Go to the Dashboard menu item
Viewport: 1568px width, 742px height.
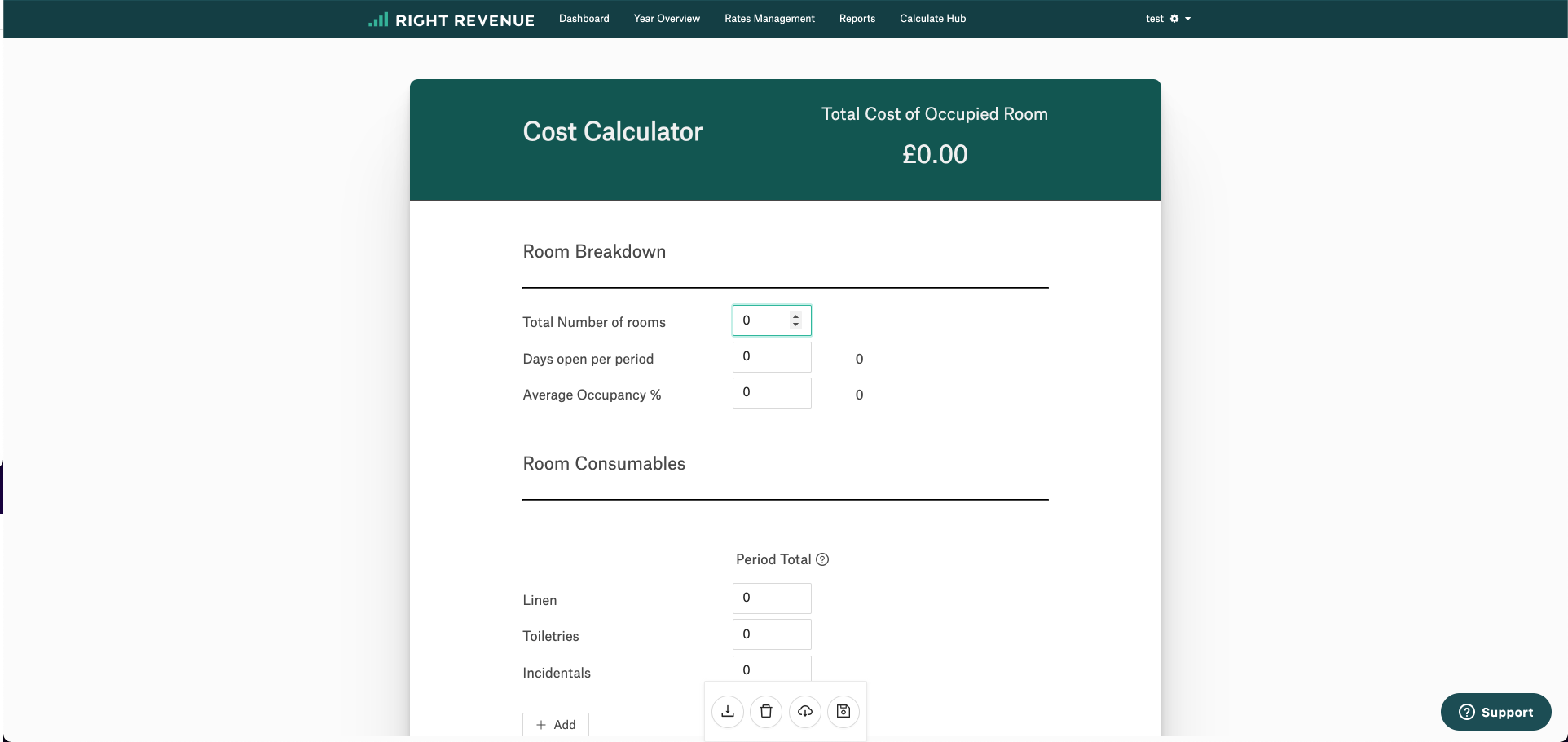click(x=584, y=19)
